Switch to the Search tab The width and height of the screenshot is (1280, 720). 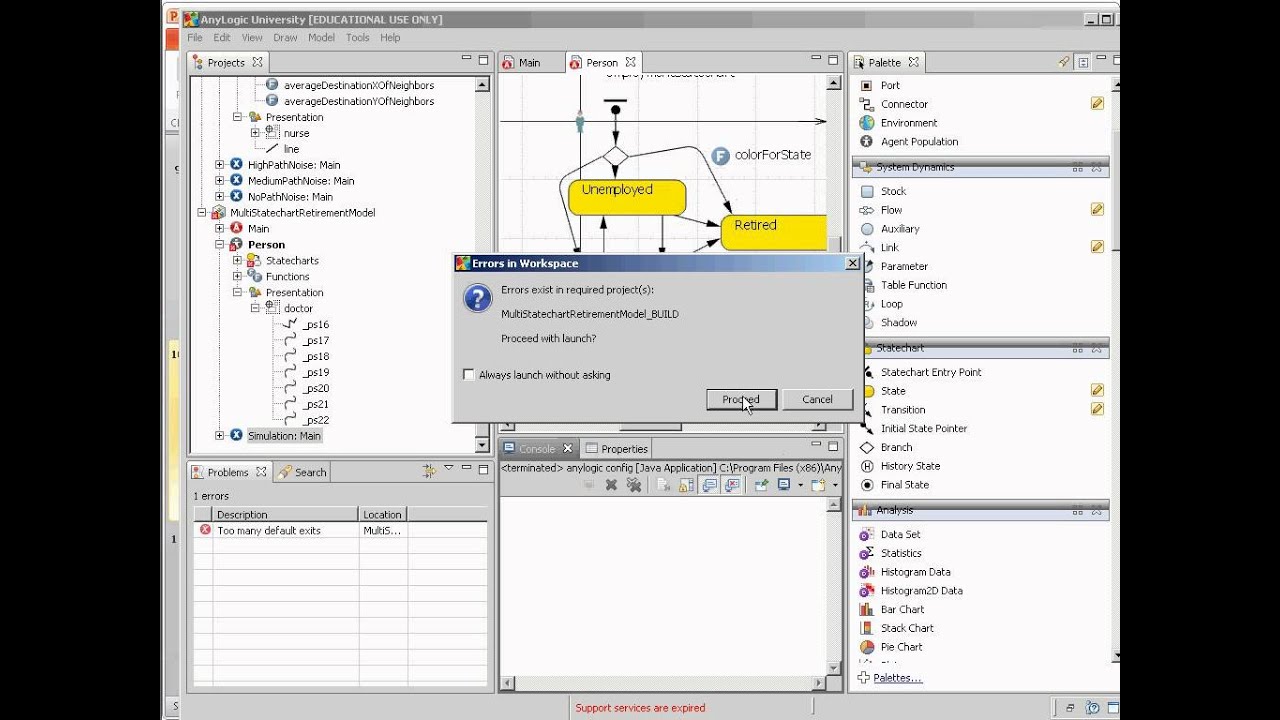click(x=303, y=472)
